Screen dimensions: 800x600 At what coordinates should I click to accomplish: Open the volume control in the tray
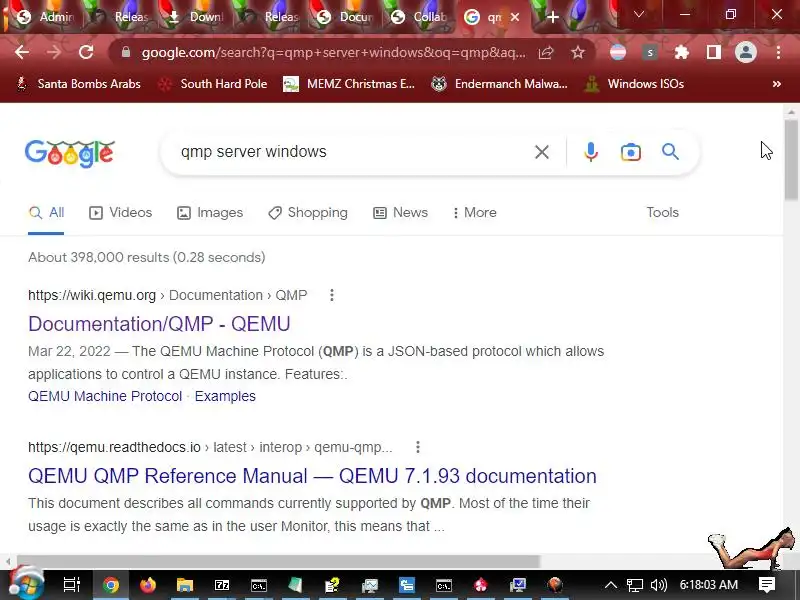click(659, 585)
